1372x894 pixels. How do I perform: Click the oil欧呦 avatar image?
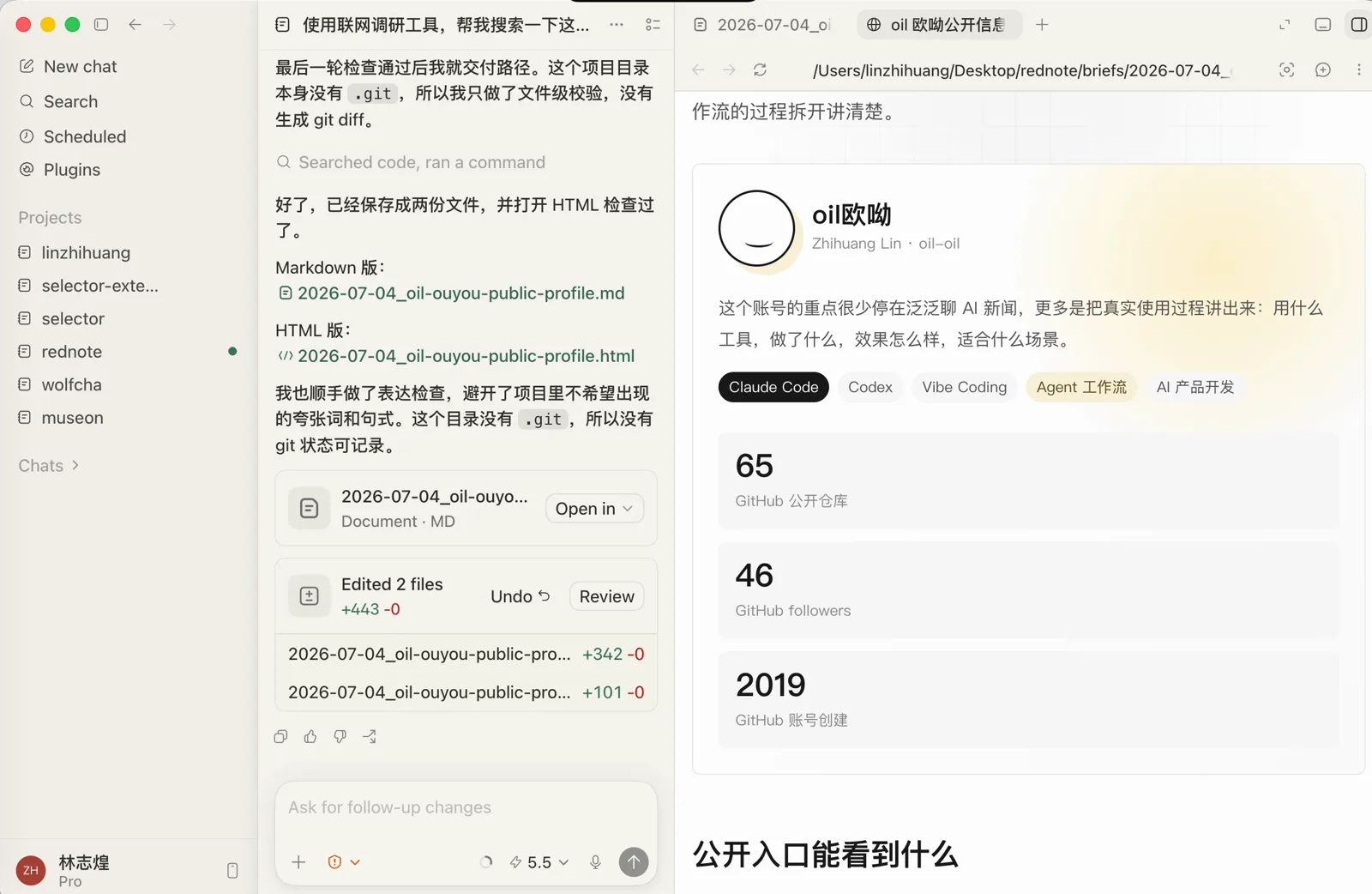coord(757,229)
